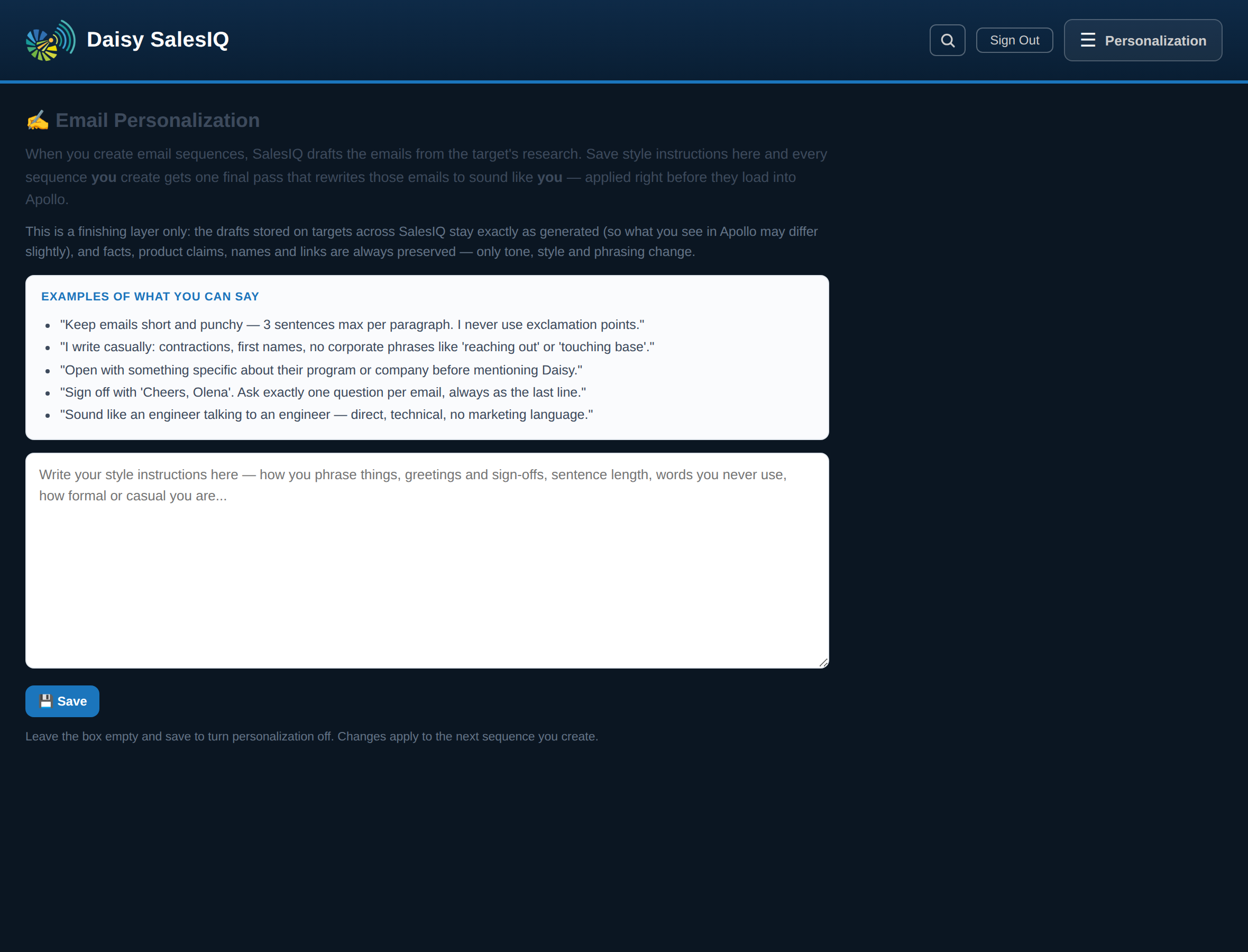Click the Sign Out button
Image resolution: width=1248 pixels, height=952 pixels.
coord(1014,40)
